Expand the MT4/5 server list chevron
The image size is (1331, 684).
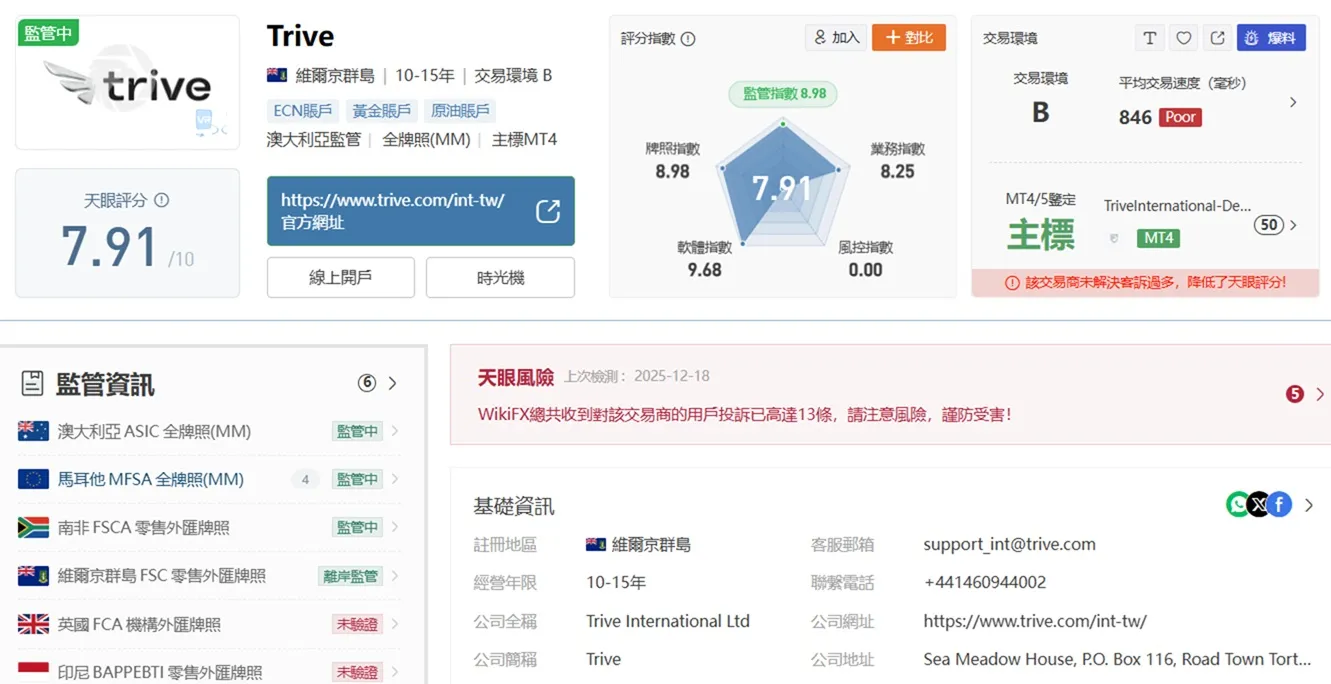(x=1293, y=225)
